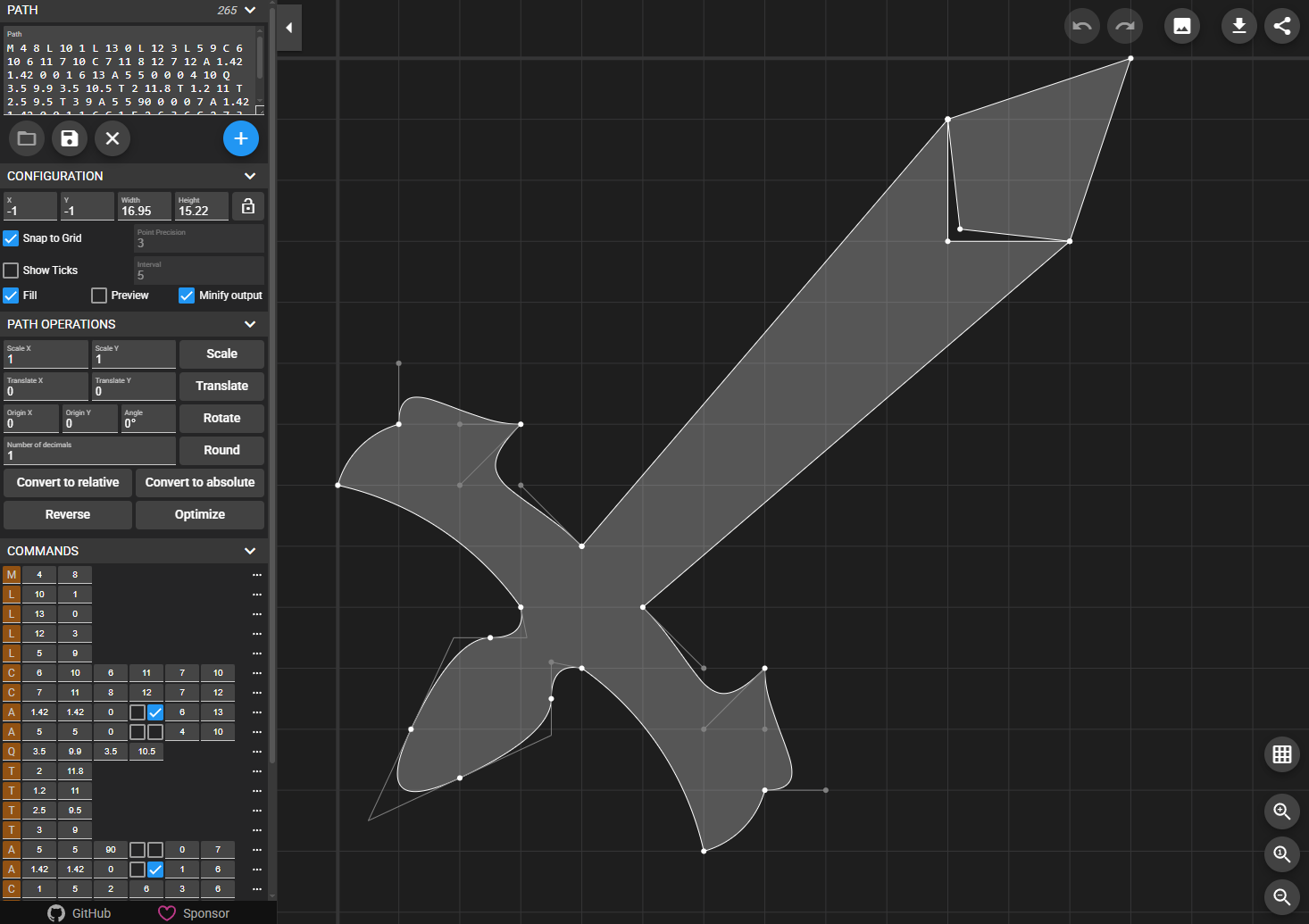
Task: Save the current path
Action: coord(69,138)
